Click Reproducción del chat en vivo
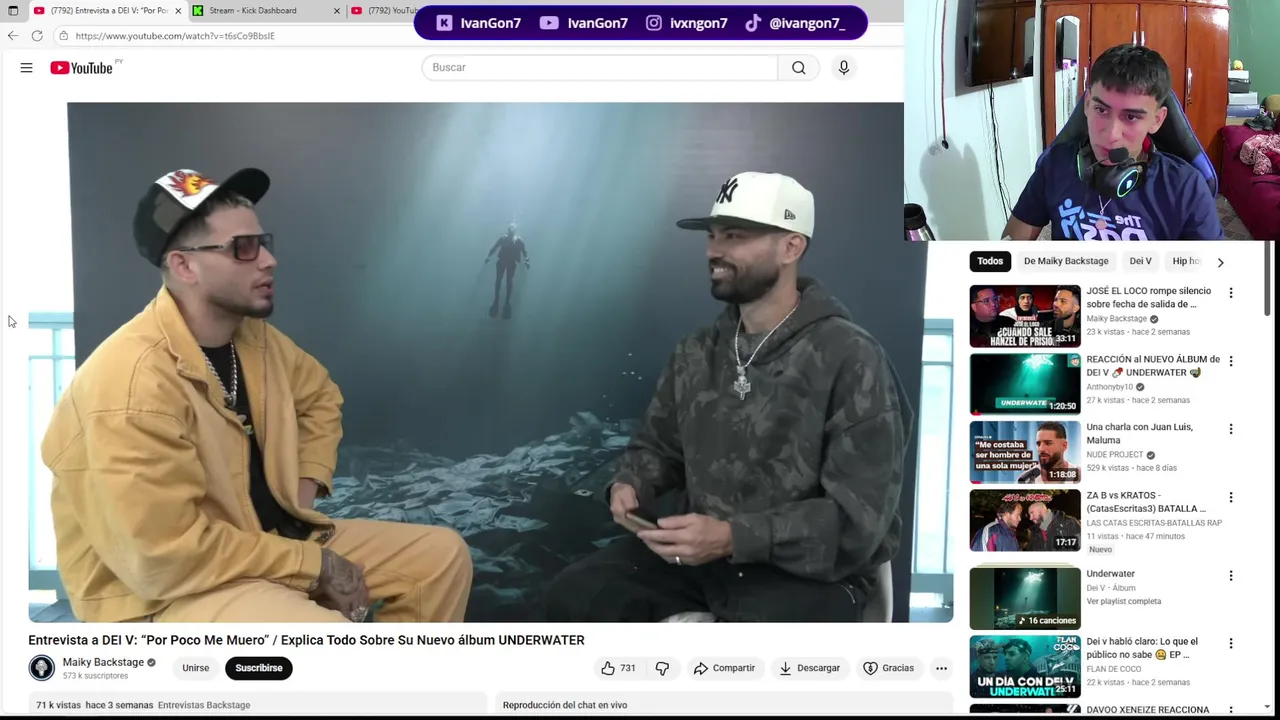Screen dimensions: 1280x720 565,705
